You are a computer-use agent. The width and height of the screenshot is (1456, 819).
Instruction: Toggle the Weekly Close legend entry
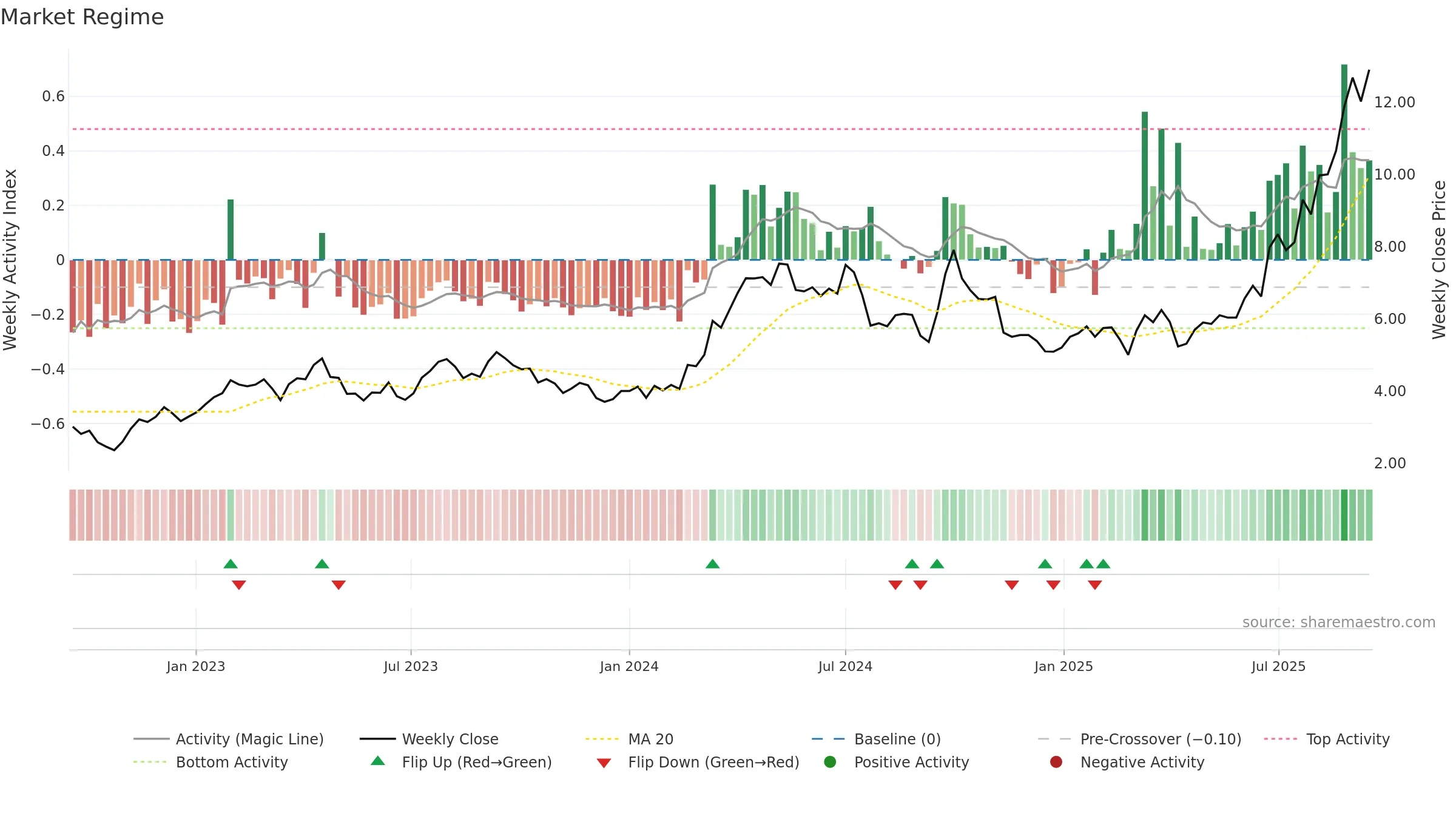coord(429,739)
